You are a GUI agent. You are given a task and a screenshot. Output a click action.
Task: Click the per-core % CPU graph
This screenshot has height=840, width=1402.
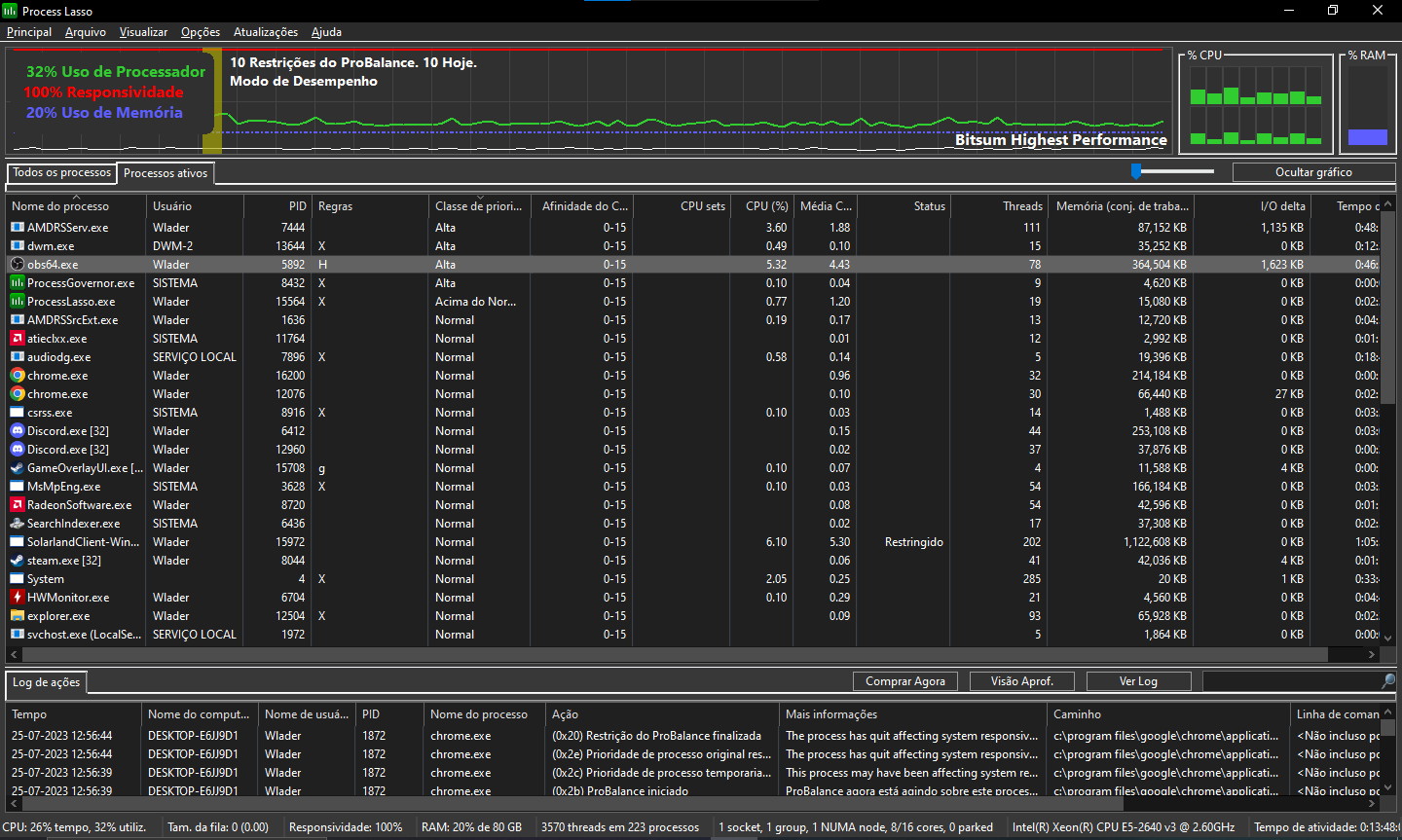click(1256, 105)
